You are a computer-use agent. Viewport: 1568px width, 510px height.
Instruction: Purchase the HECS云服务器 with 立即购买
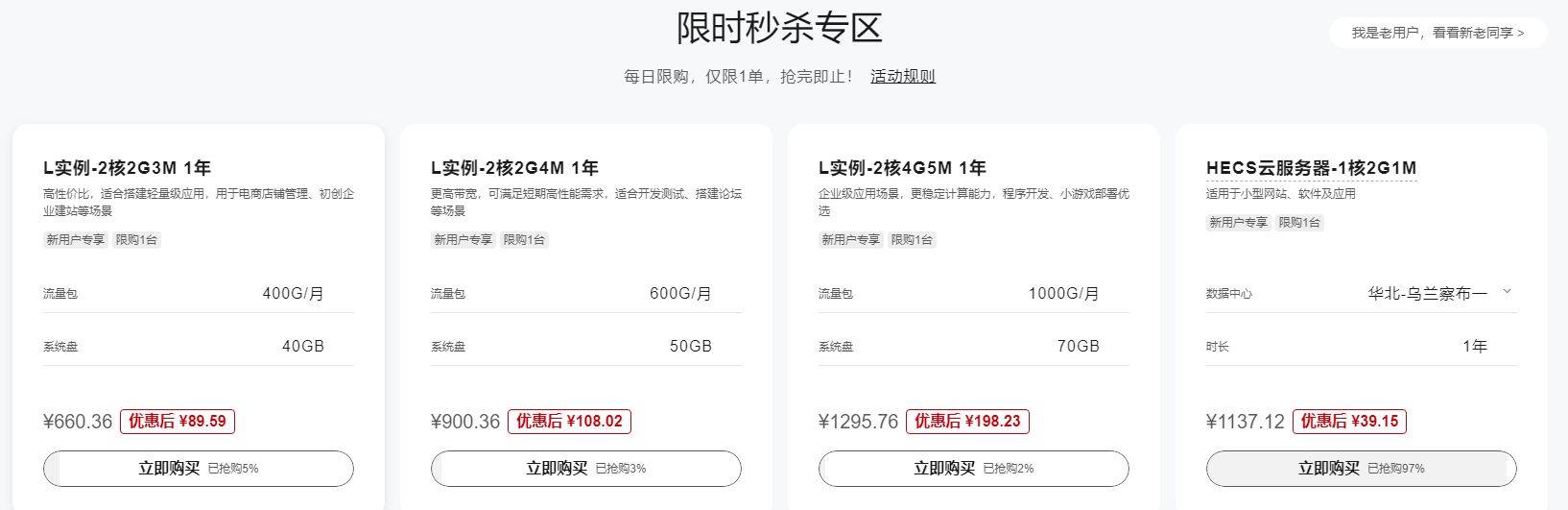[x=1361, y=469]
